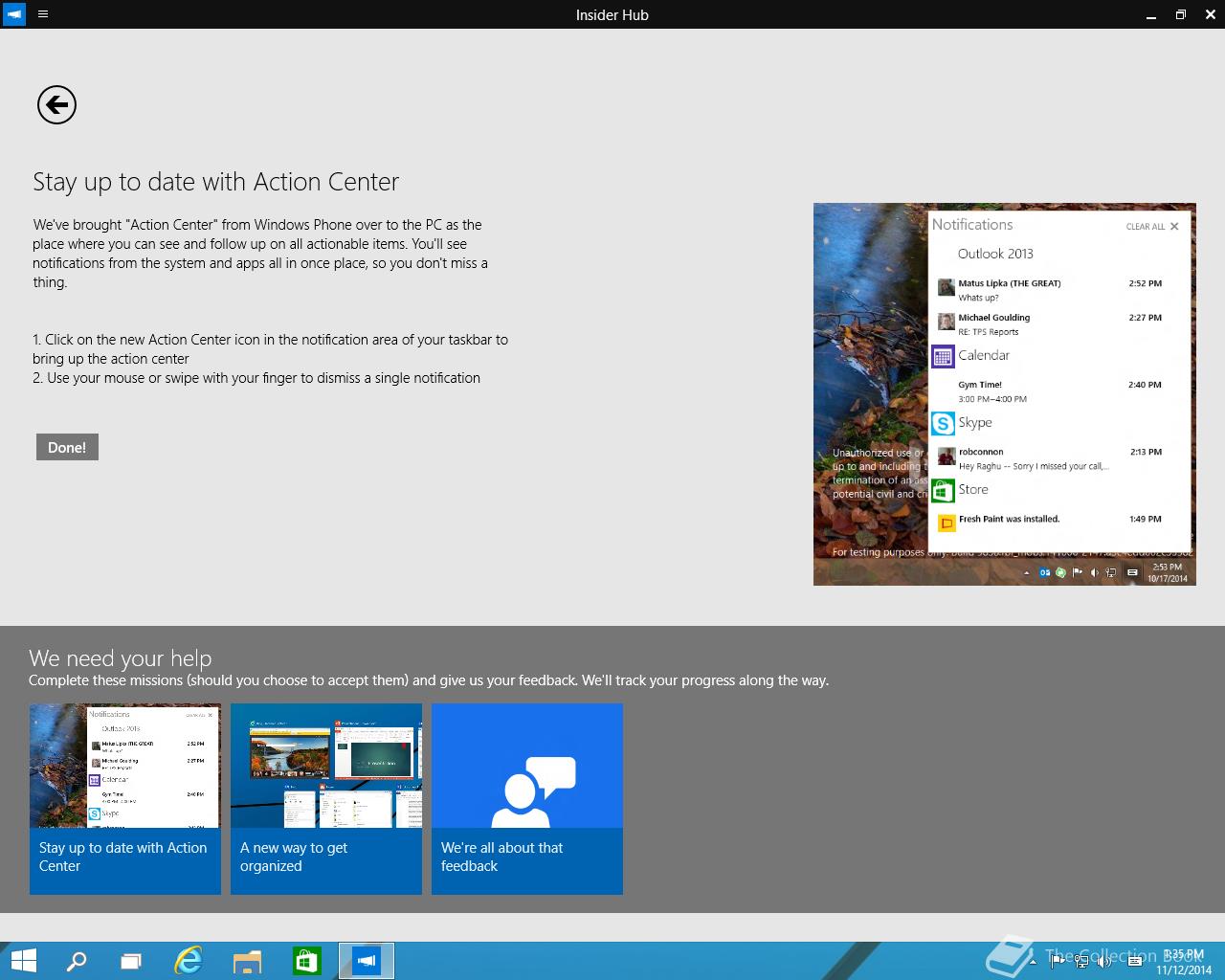
Task: Click step '2. Use your mouse or swipe' text
Action: click(256, 378)
